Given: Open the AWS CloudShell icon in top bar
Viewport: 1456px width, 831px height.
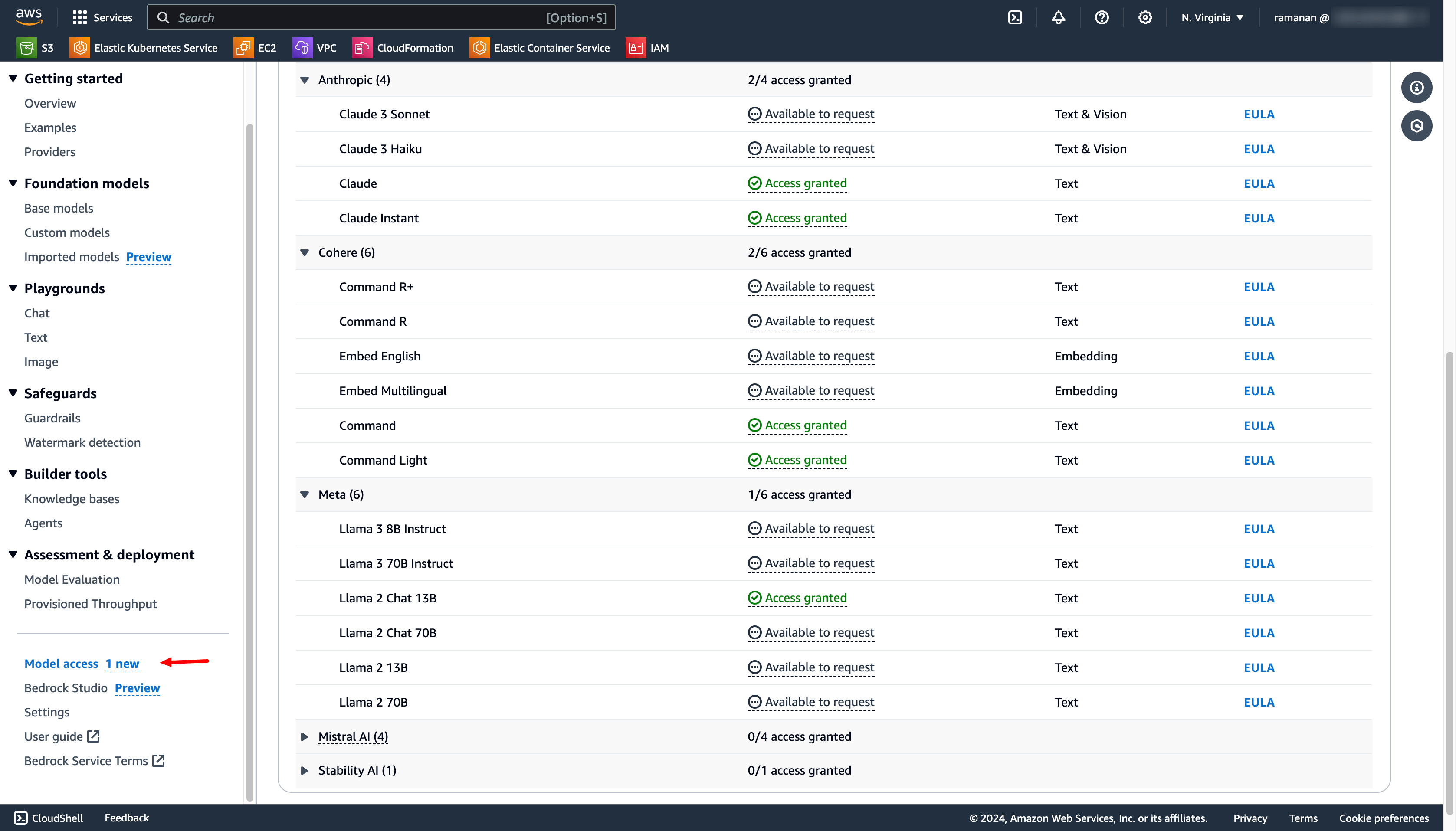Looking at the screenshot, I should (1015, 18).
